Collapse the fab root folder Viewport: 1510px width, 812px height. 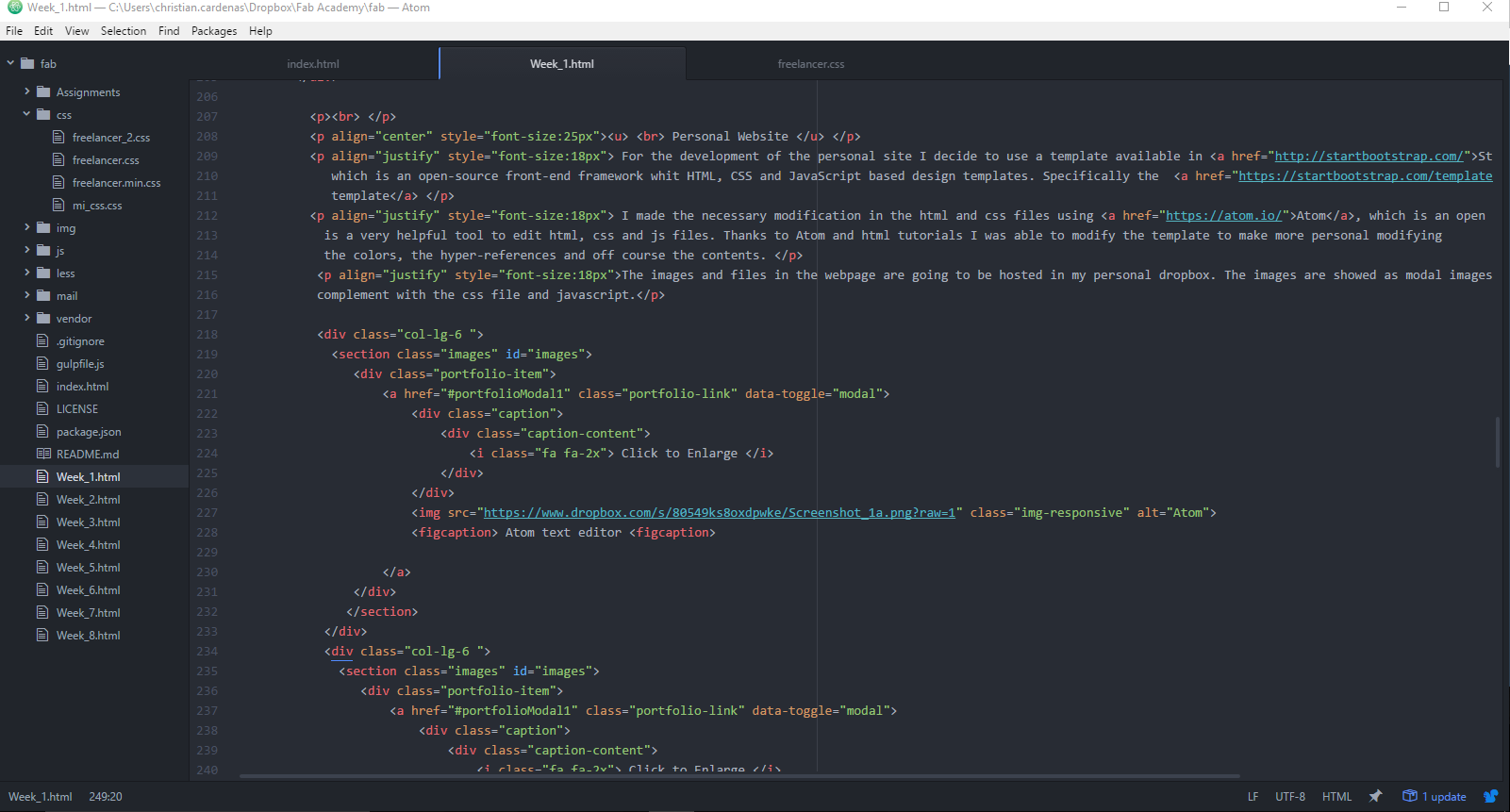tap(10, 64)
